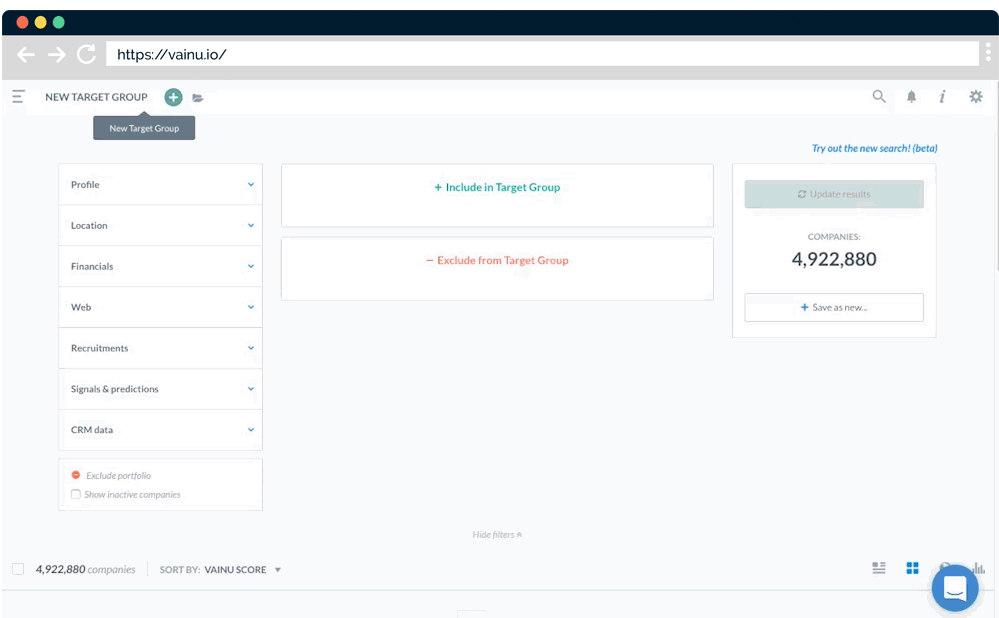Open Try out the new search link

click(874, 148)
